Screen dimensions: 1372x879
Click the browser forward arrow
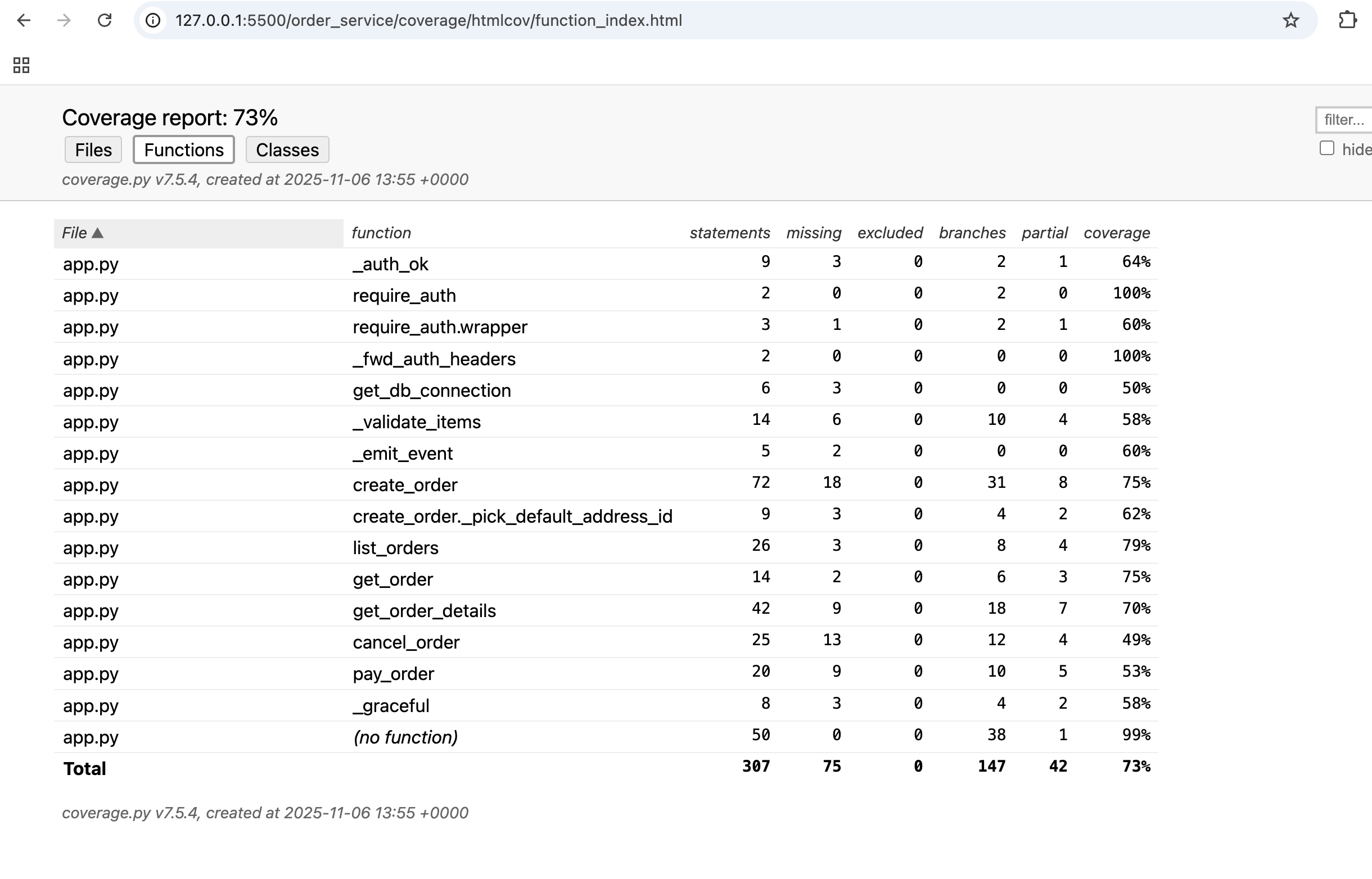coord(64,21)
